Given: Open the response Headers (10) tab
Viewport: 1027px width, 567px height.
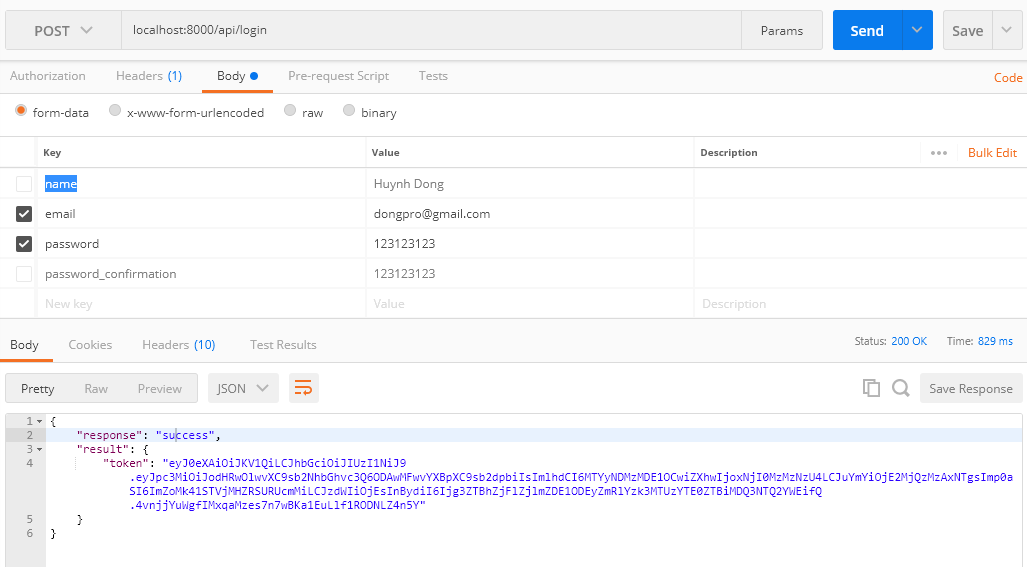Looking at the screenshot, I should pos(179,345).
